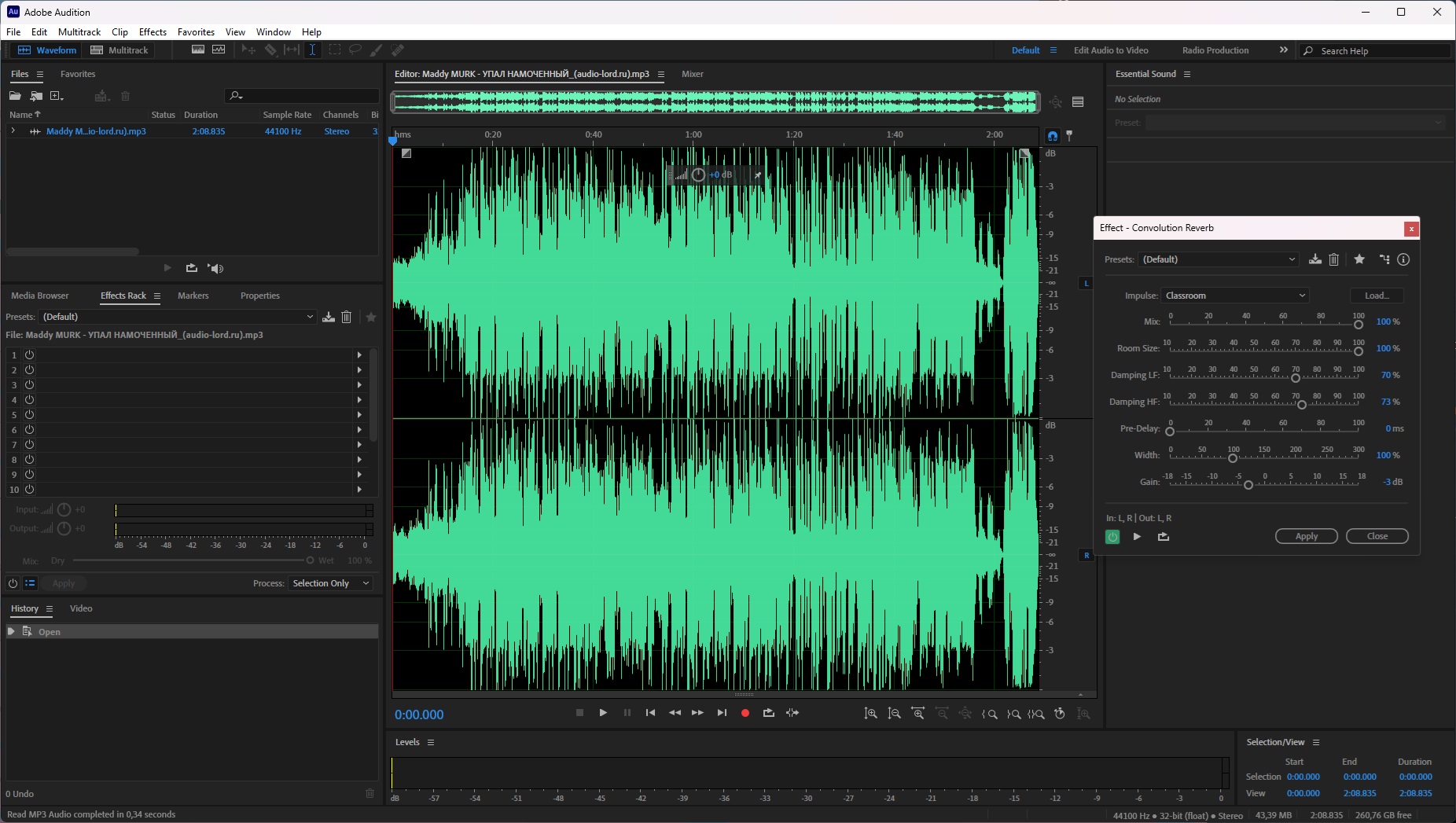Toggle the Convolution Reverb power state
The width and height of the screenshot is (1456, 823).
[x=1112, y=537]
